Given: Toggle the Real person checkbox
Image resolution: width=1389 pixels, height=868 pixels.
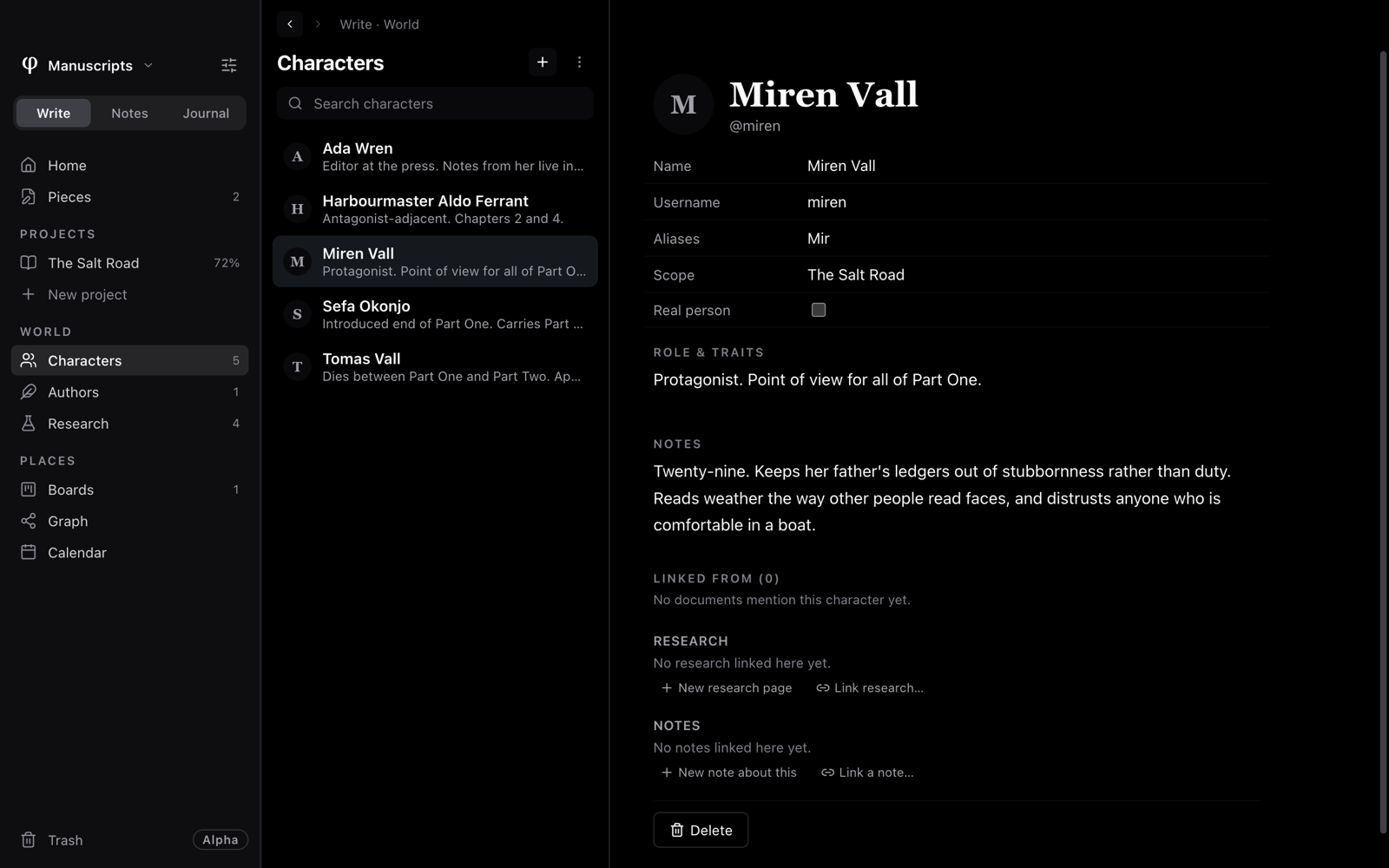Looking at the screenshot, I should (x=819, y=310).
